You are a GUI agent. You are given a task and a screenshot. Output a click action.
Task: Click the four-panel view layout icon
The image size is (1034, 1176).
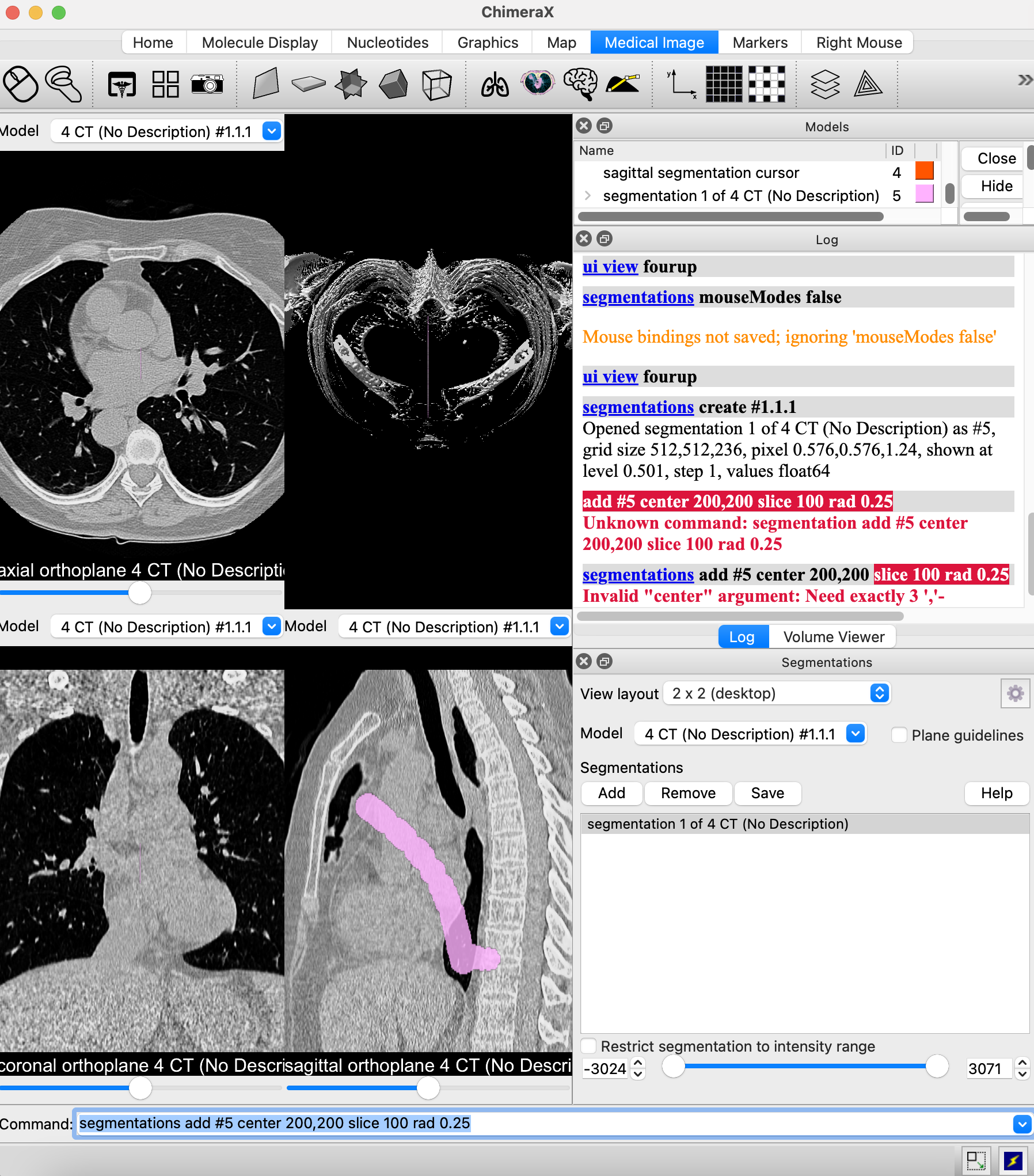tap(165, 85)
